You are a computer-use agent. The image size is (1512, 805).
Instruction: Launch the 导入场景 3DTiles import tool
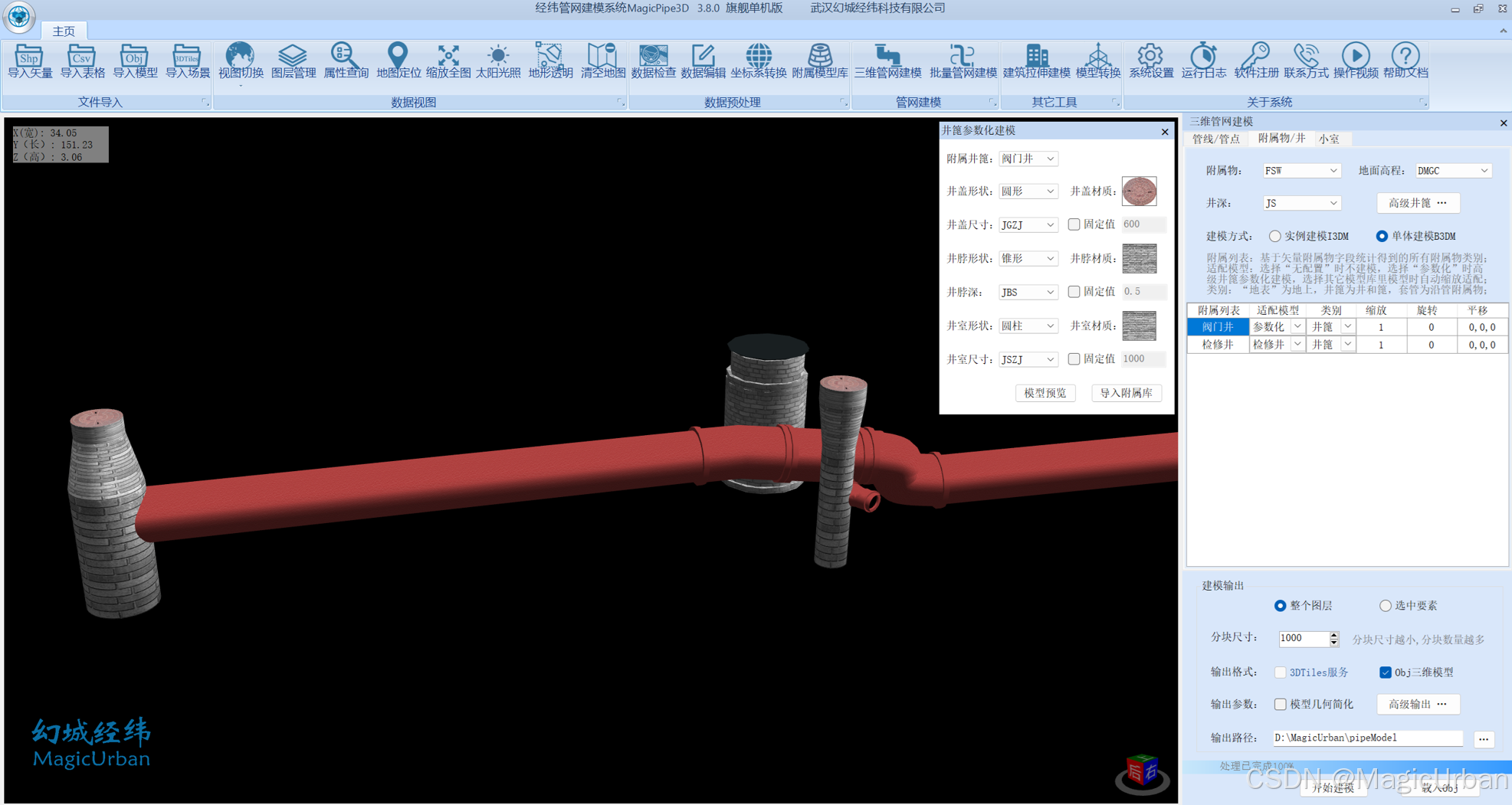pos(188,61)
